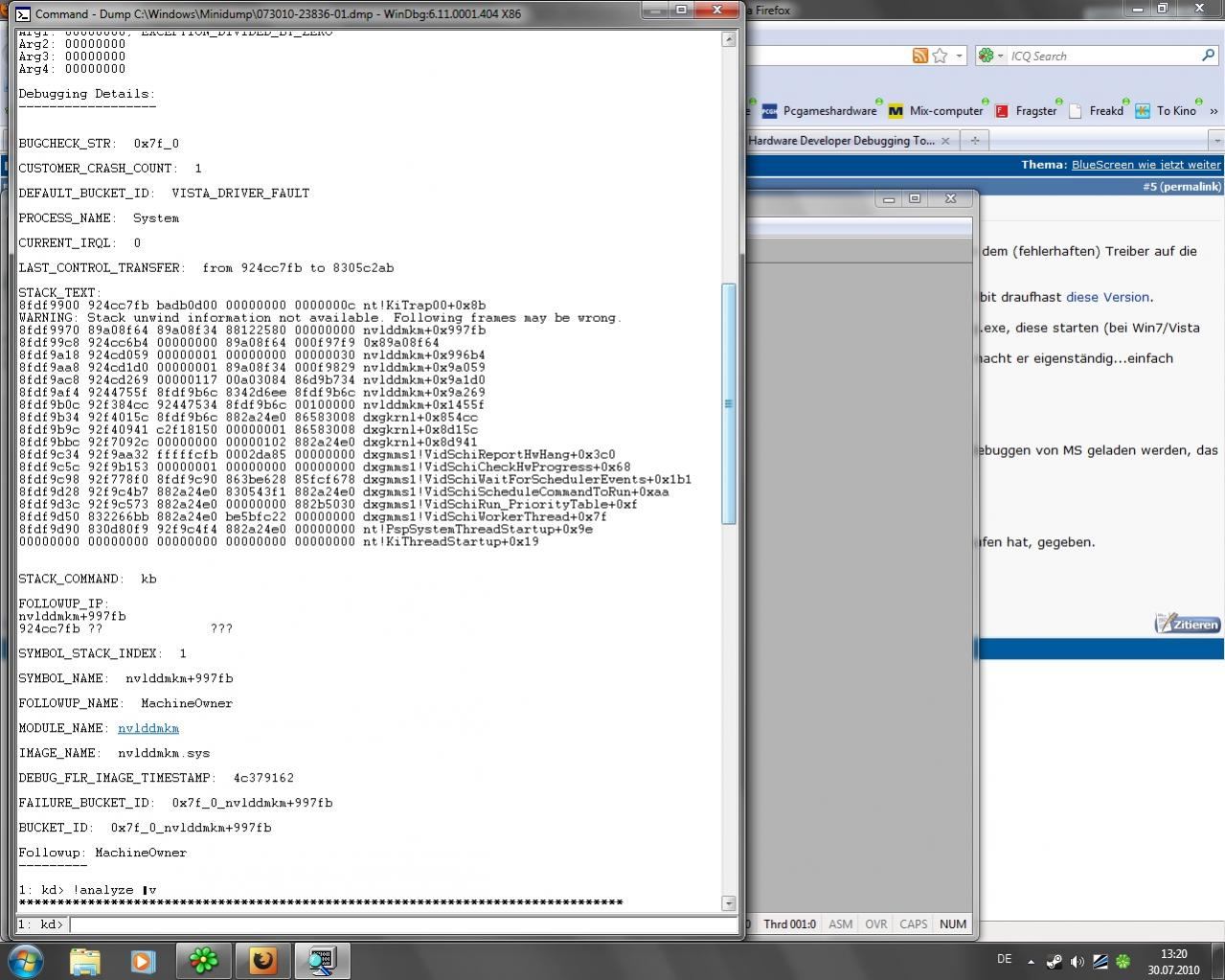Open the list all tabs dropdown
Screen dimensions: 1225x980
pyautogui.click(x=1216, y=141)
